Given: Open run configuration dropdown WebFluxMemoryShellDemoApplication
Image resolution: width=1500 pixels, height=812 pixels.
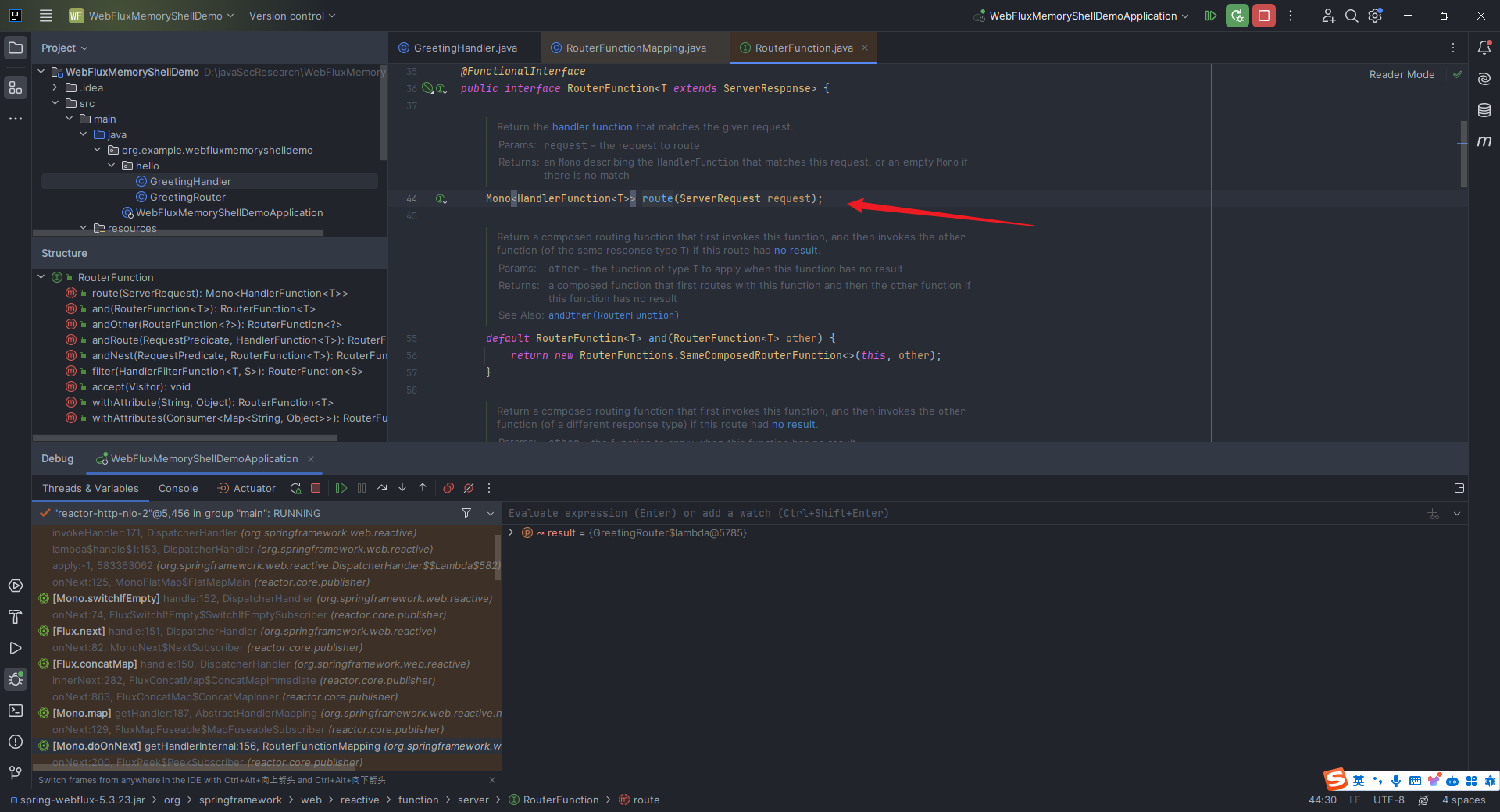Looking at the screenshot, I should coord(1082,16).
